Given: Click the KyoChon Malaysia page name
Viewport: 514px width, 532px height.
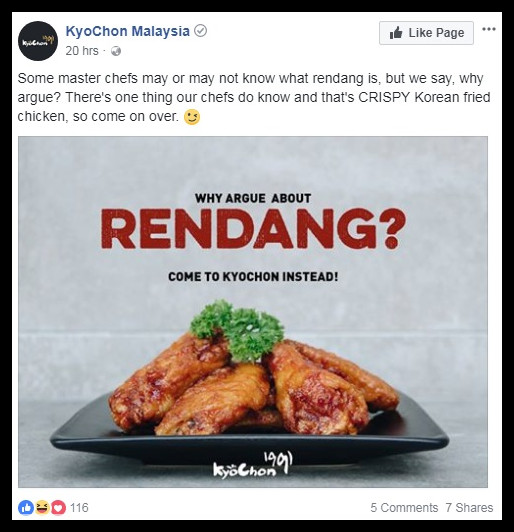Looking at the screenshot, I should [127, 31].
